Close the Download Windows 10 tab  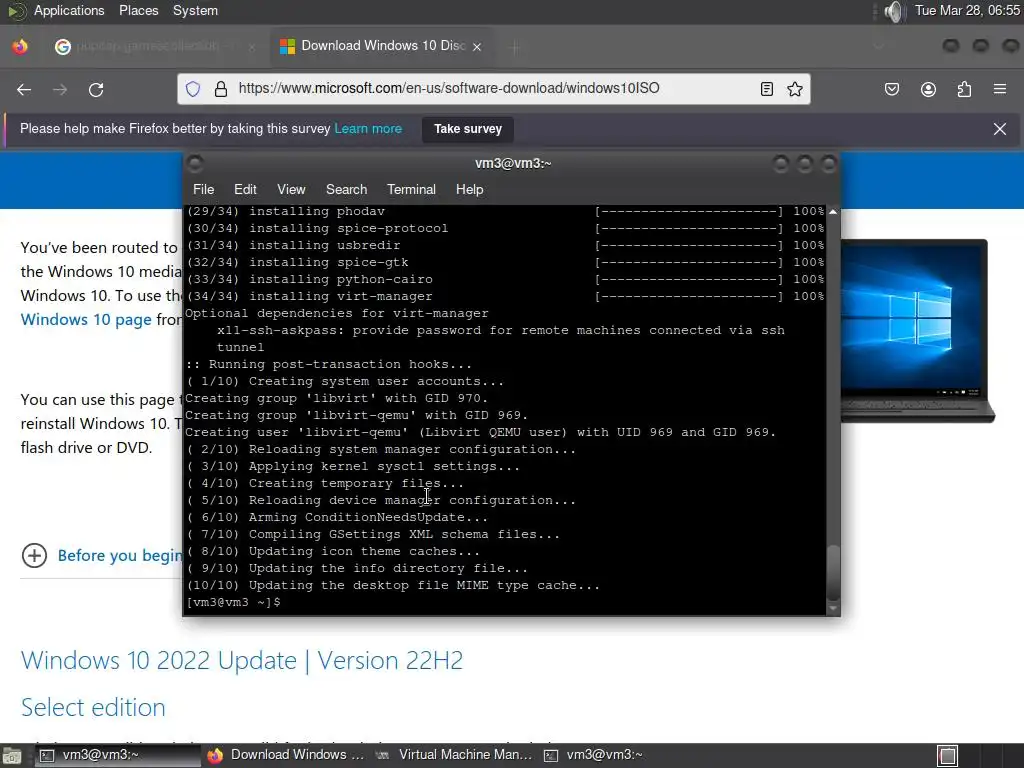pyautogui.click(x=477, y=47)
